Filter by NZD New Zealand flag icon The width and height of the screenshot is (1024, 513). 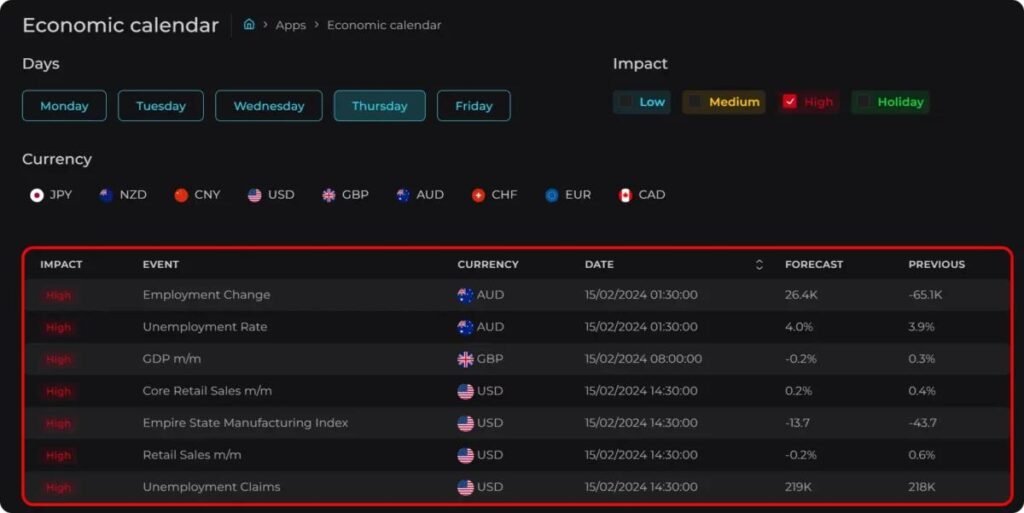coord(106,195)
